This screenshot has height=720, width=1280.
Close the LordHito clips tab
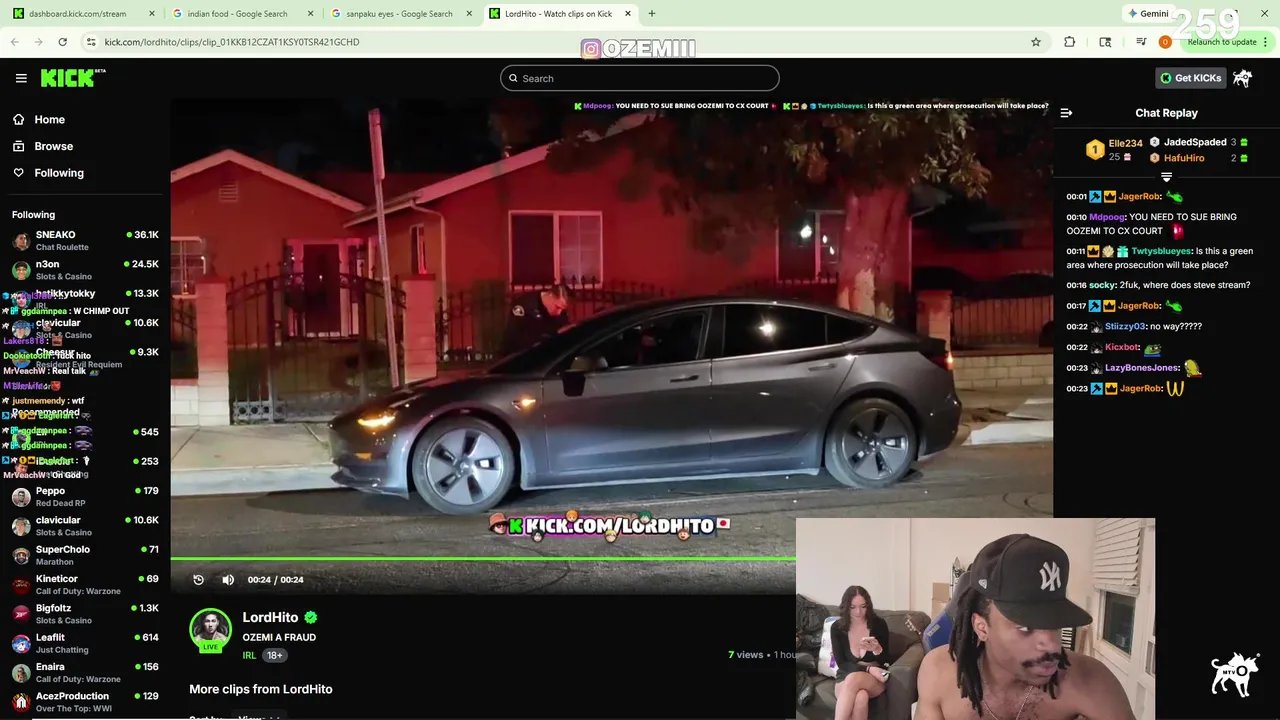point(628,14)
